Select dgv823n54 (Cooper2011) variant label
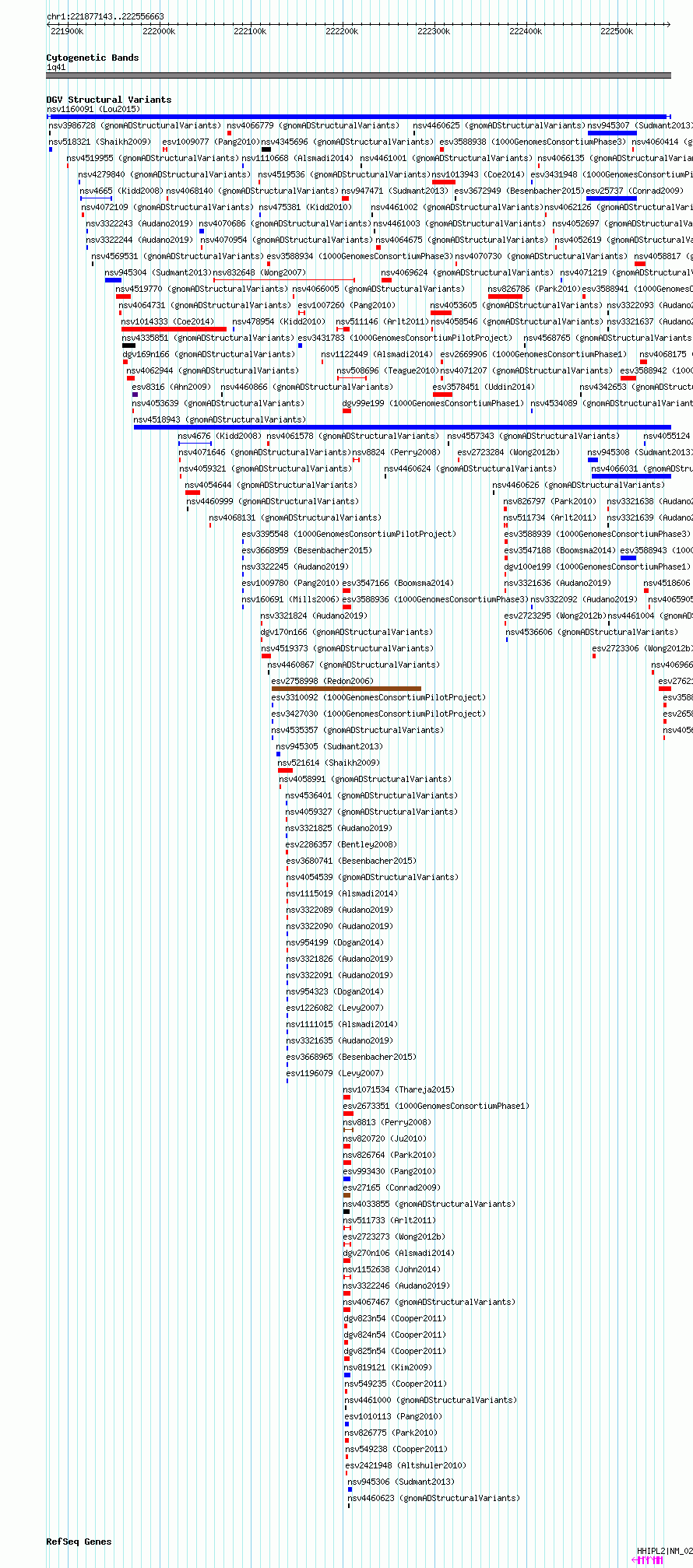 click(395, 1318)
